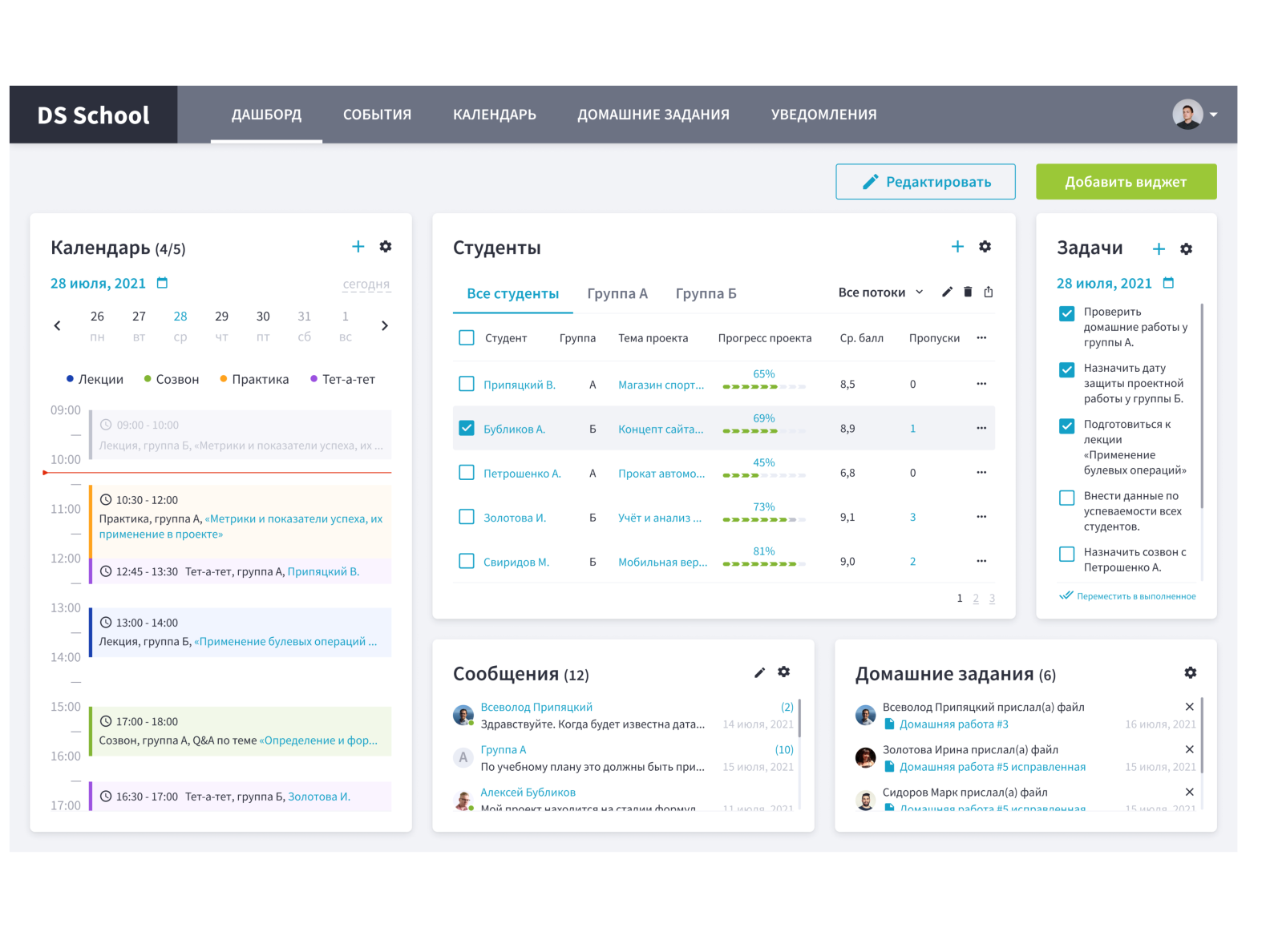Open Все потоки dropdown filter
This screenshot has width=1270, height=952.
[880, 292]
